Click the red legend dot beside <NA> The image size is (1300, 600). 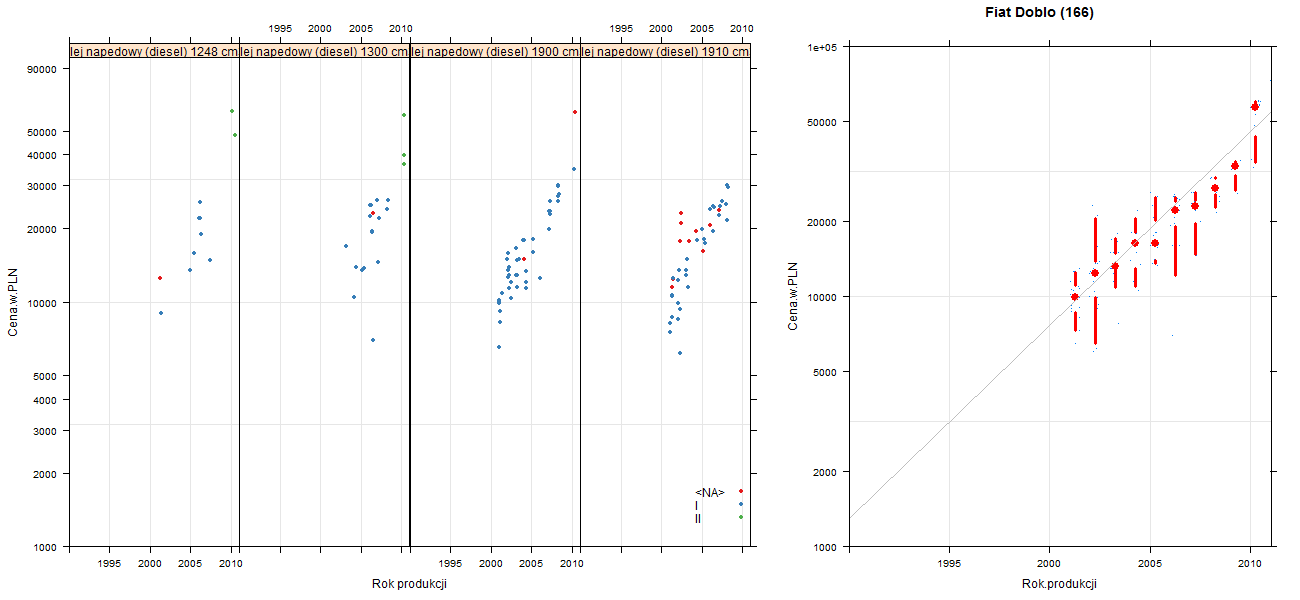coord(741,491)
